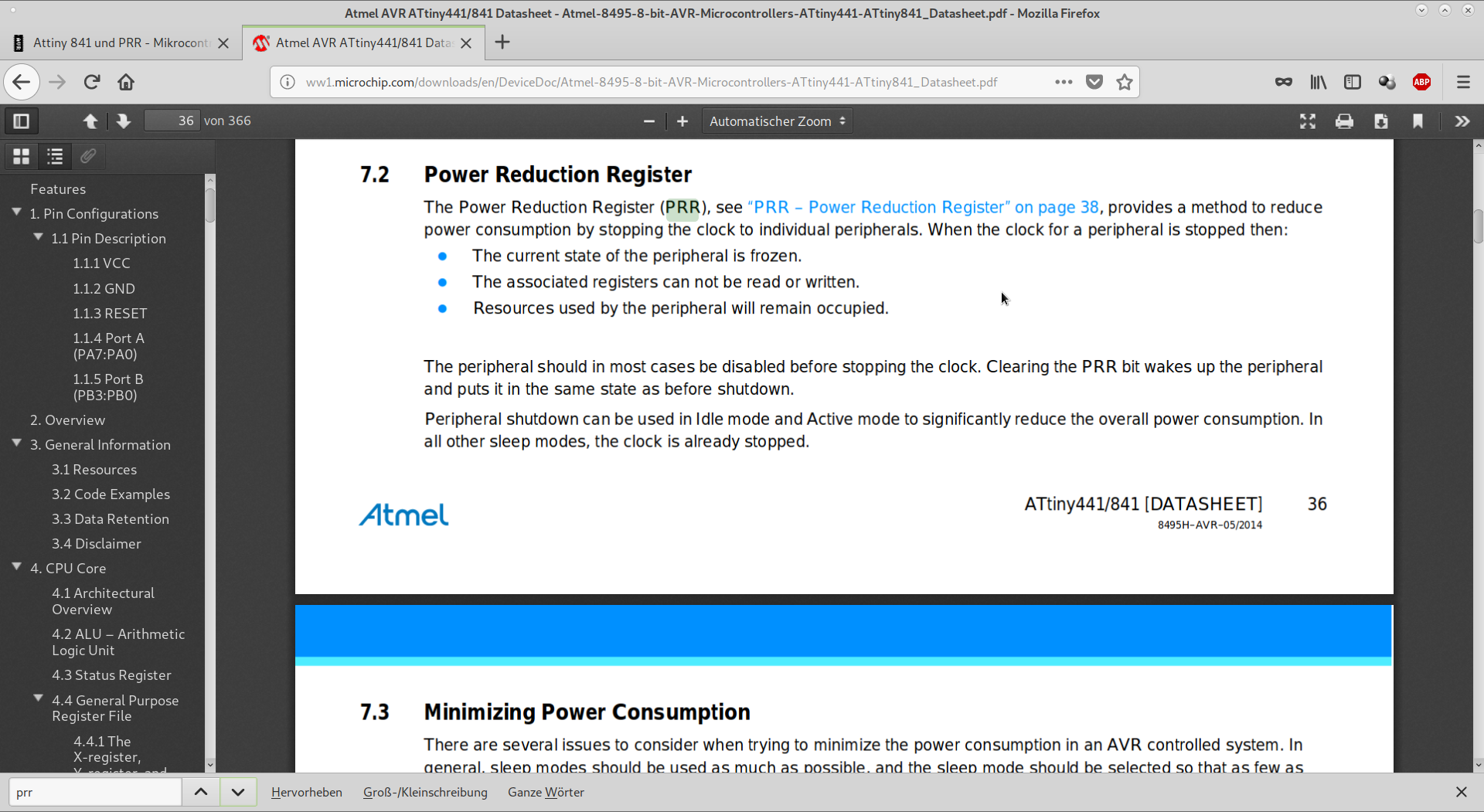Download the PDF file

pyautogui.click(x=1381, y=121)
